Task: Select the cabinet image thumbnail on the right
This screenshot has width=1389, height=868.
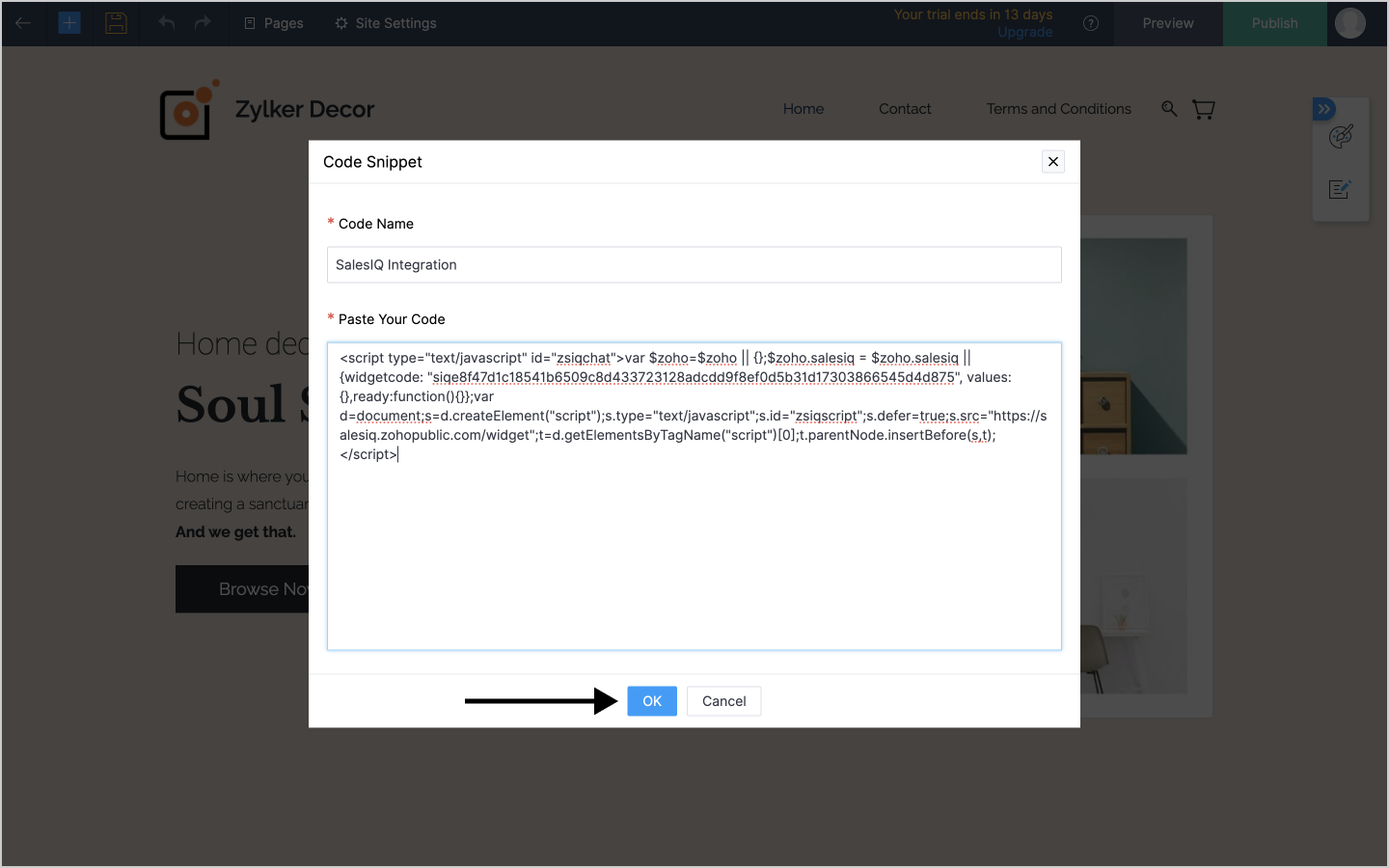Action: point(1133,347)
